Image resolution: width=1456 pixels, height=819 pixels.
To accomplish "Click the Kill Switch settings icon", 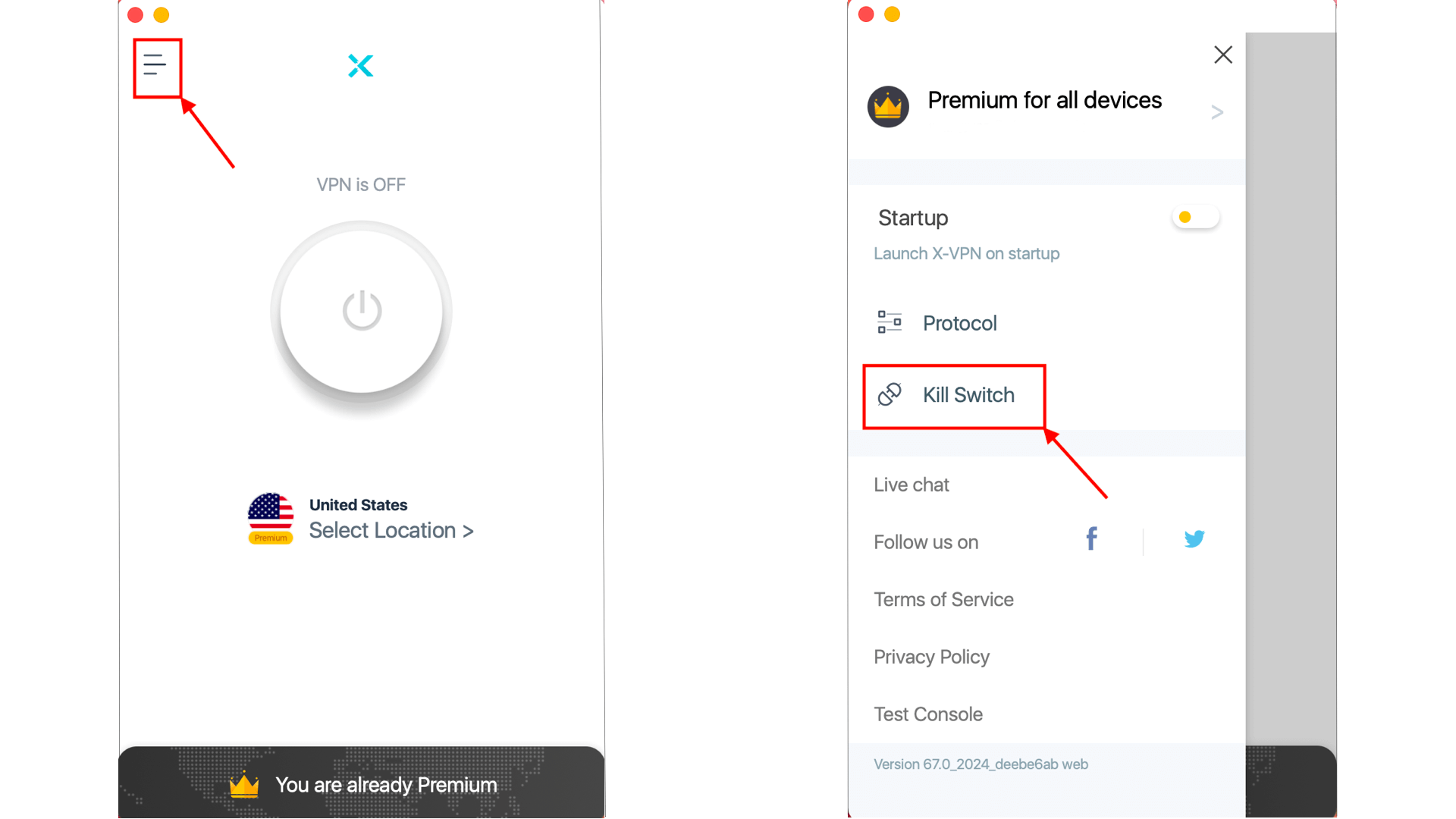I will 887,394.
